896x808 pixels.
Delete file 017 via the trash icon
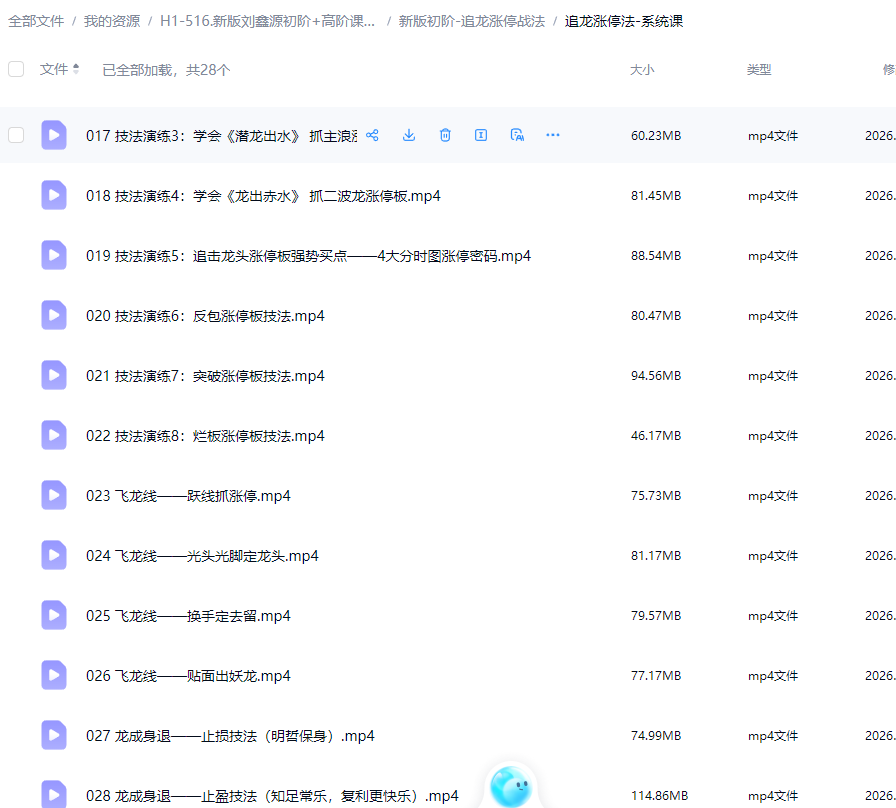click(445, 135)
